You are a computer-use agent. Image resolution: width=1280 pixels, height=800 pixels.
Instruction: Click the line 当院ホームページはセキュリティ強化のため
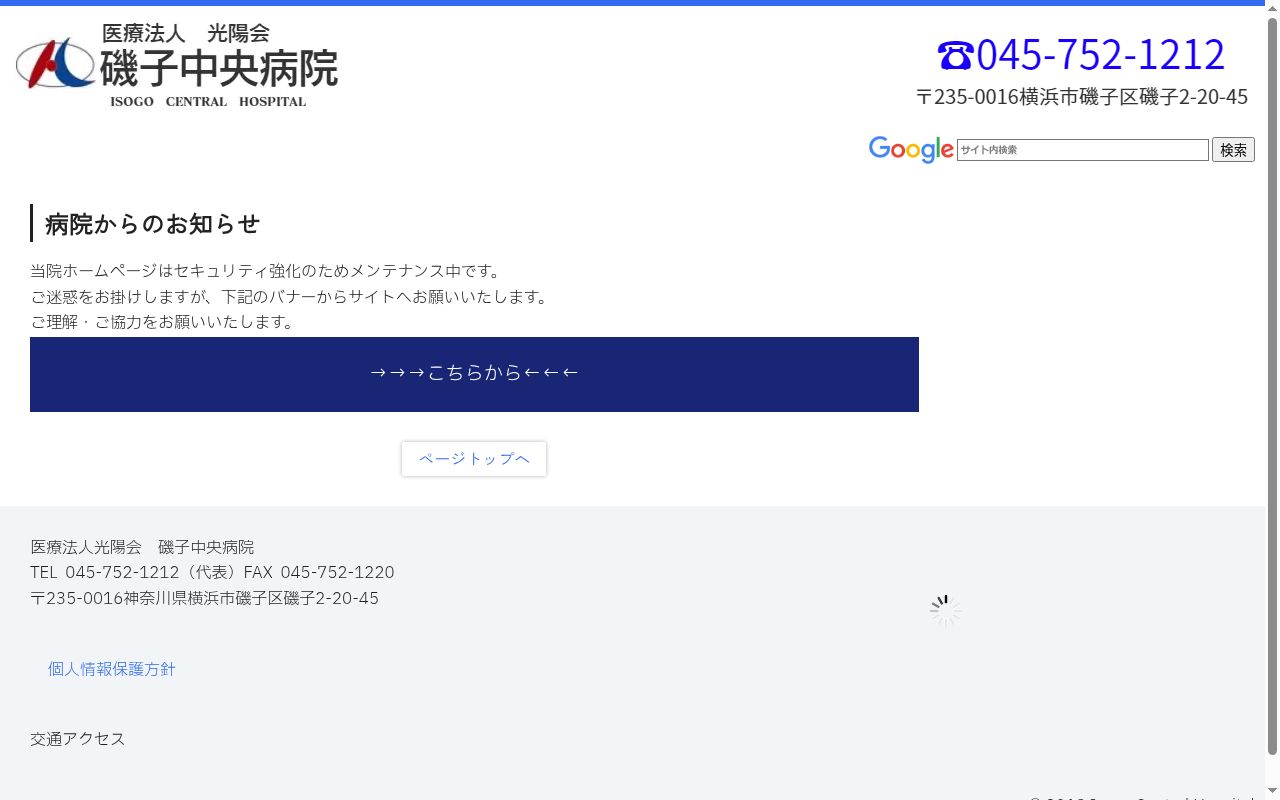266,271
